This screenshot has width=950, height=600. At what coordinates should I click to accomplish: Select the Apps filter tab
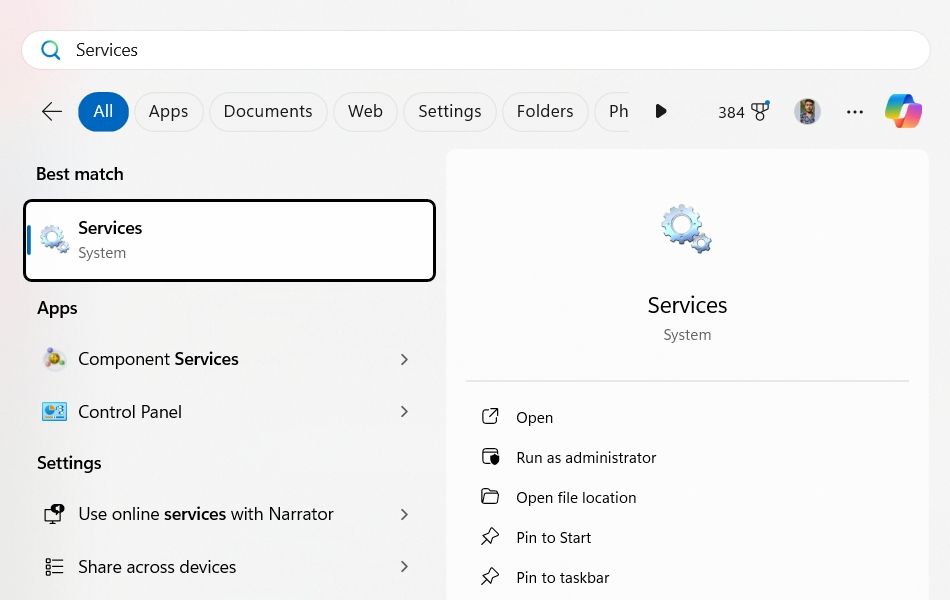coord(168,112)
